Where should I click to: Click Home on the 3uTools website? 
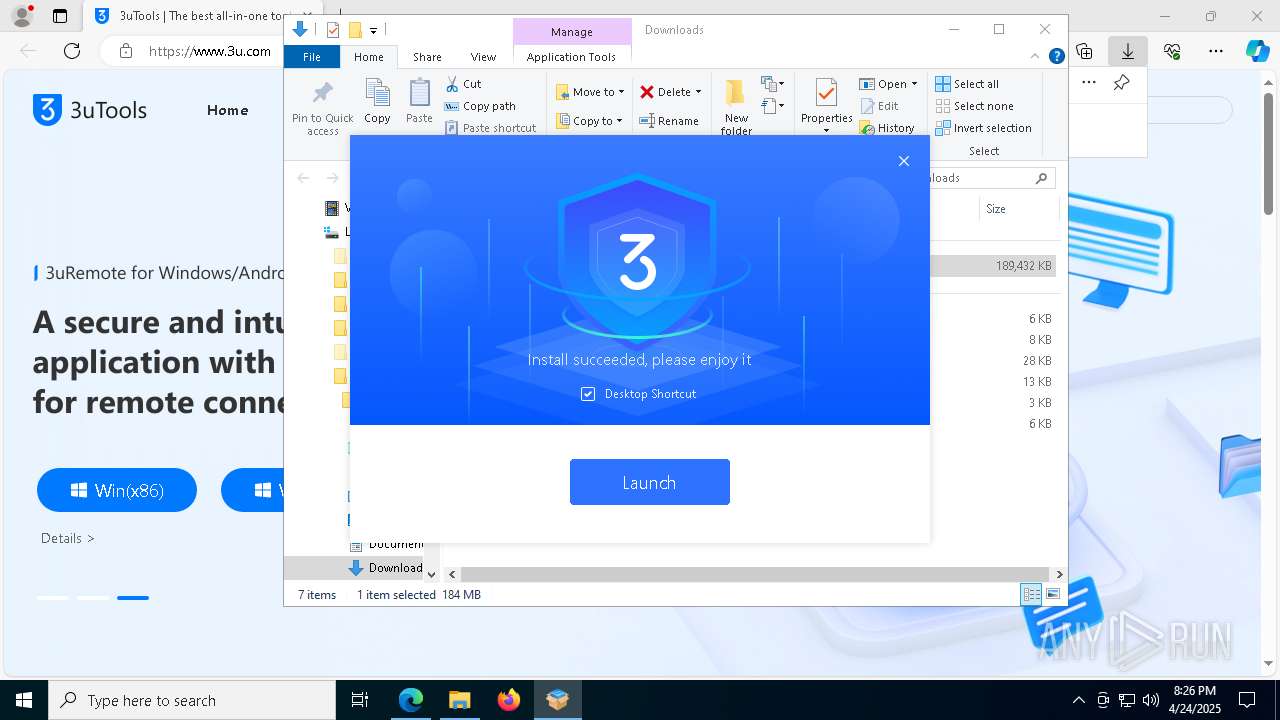(x=227, y=110)
